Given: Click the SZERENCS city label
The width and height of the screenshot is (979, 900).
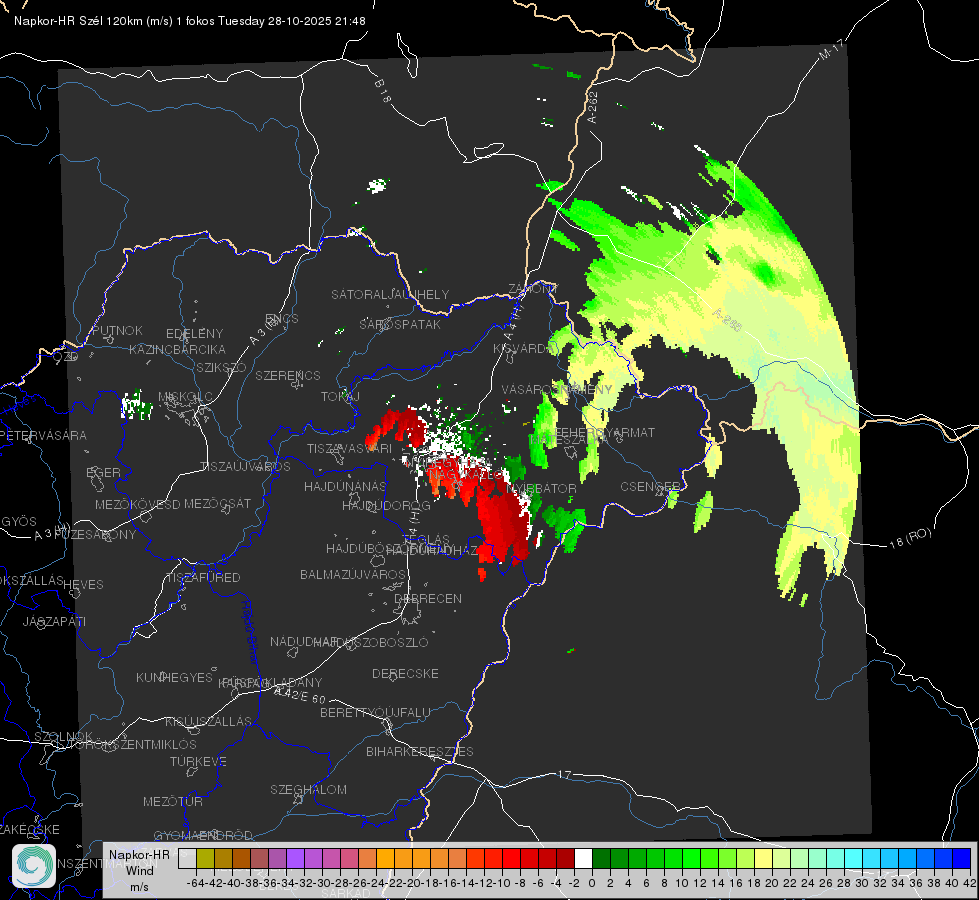Looking at the screenshot, I should tap(288, 375).
